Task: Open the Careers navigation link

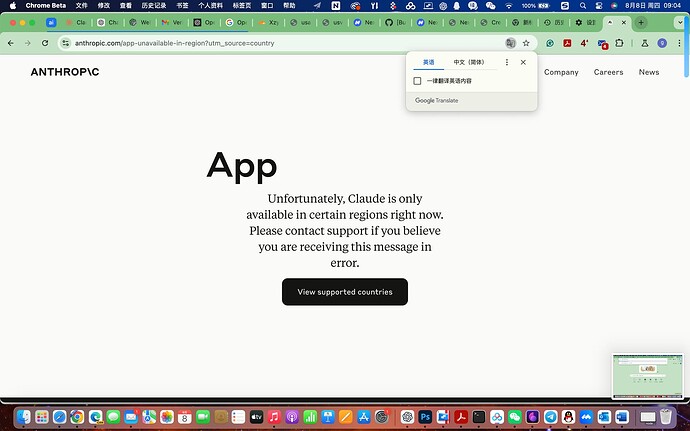Action: (608, 72)
